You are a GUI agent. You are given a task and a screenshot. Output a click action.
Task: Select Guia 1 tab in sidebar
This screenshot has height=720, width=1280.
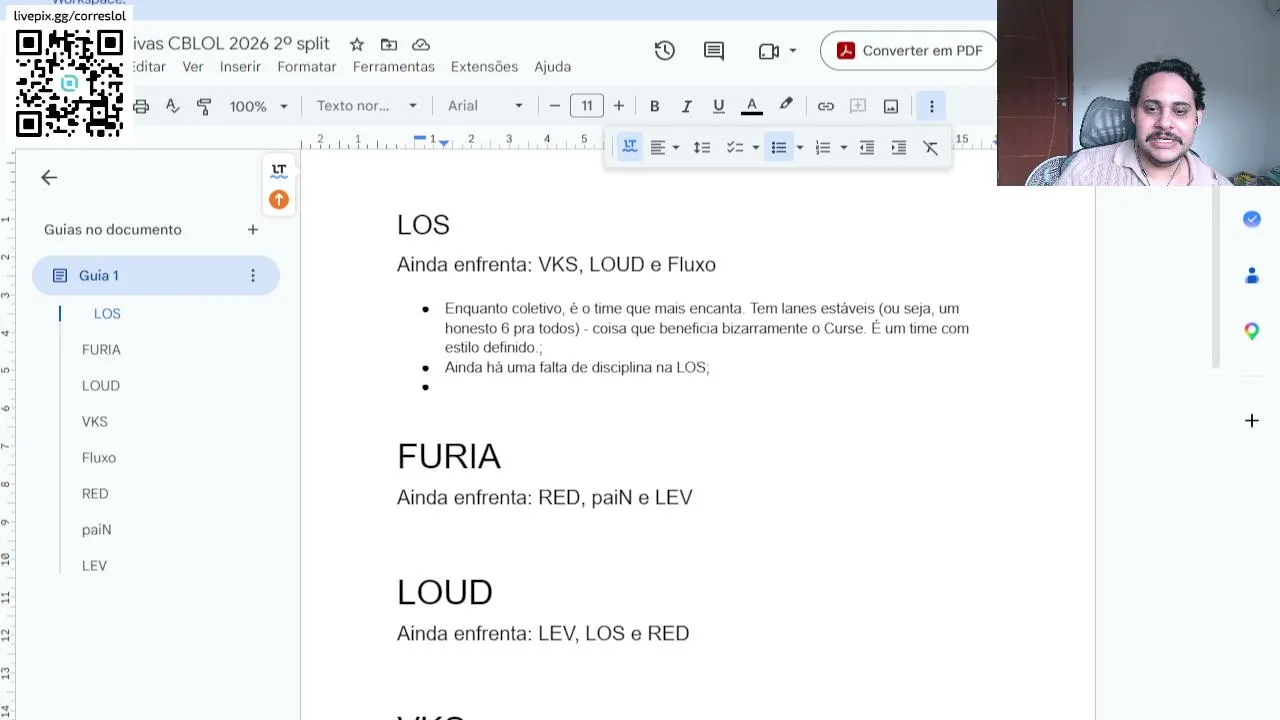(156, 276)
